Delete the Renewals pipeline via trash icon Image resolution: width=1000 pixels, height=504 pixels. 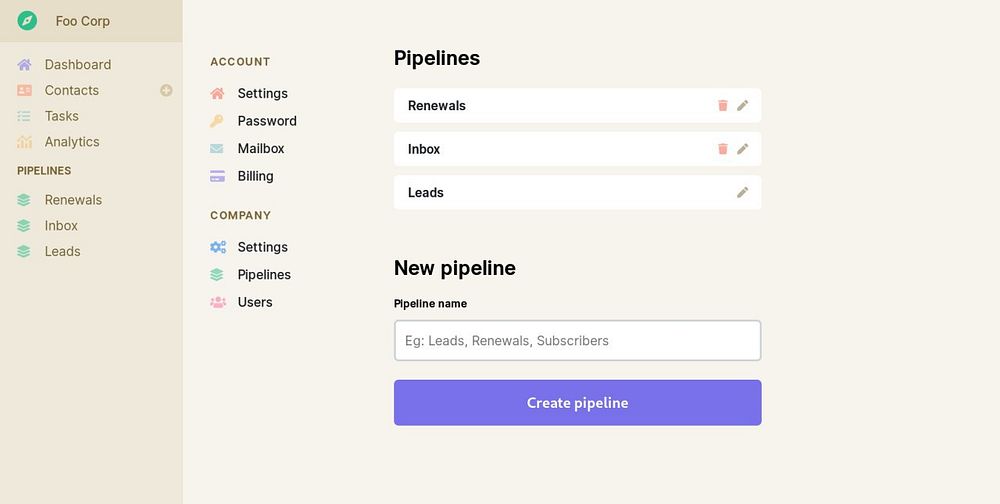click(723, 106)
